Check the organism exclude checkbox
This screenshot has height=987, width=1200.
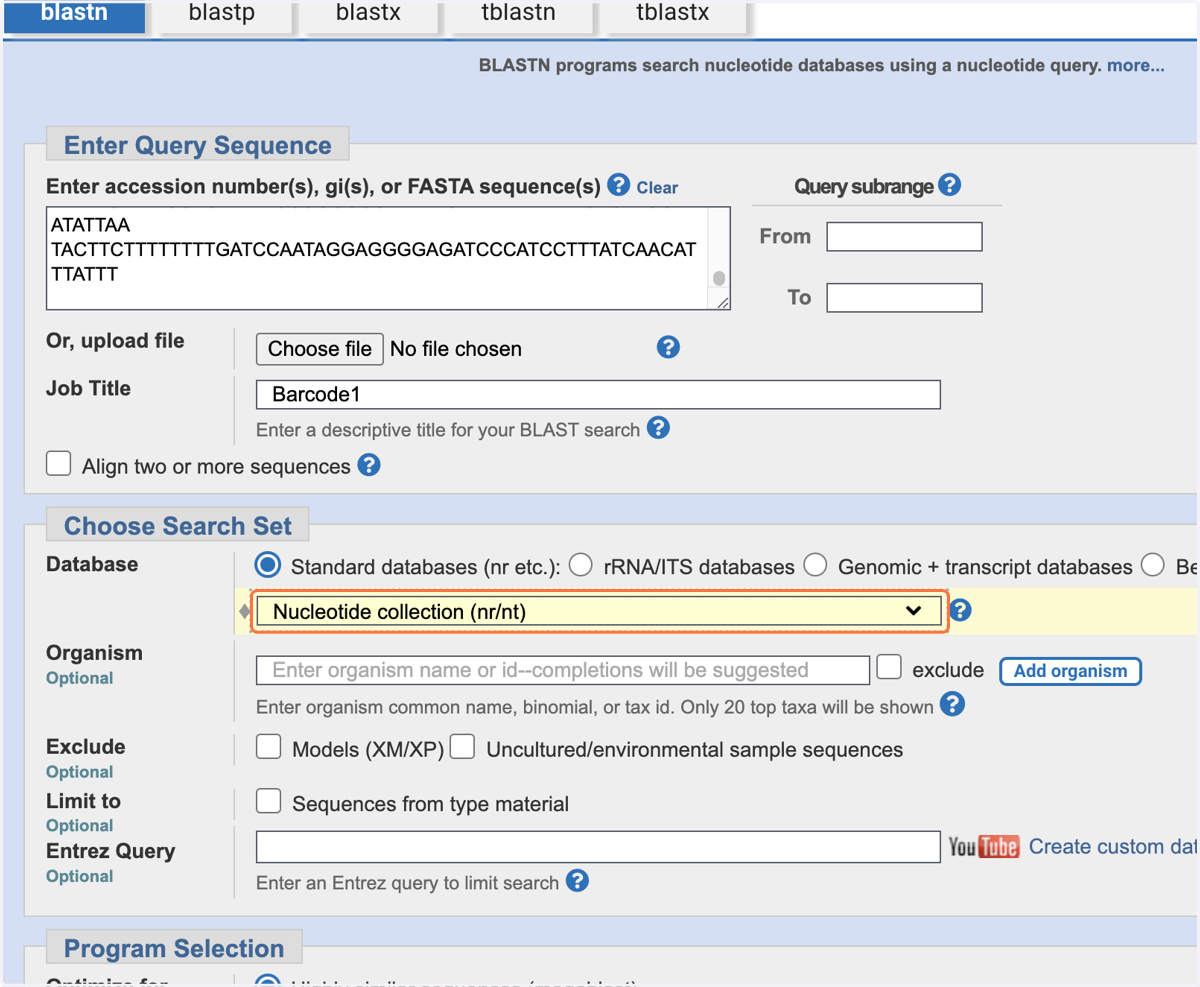pos(889,667)
